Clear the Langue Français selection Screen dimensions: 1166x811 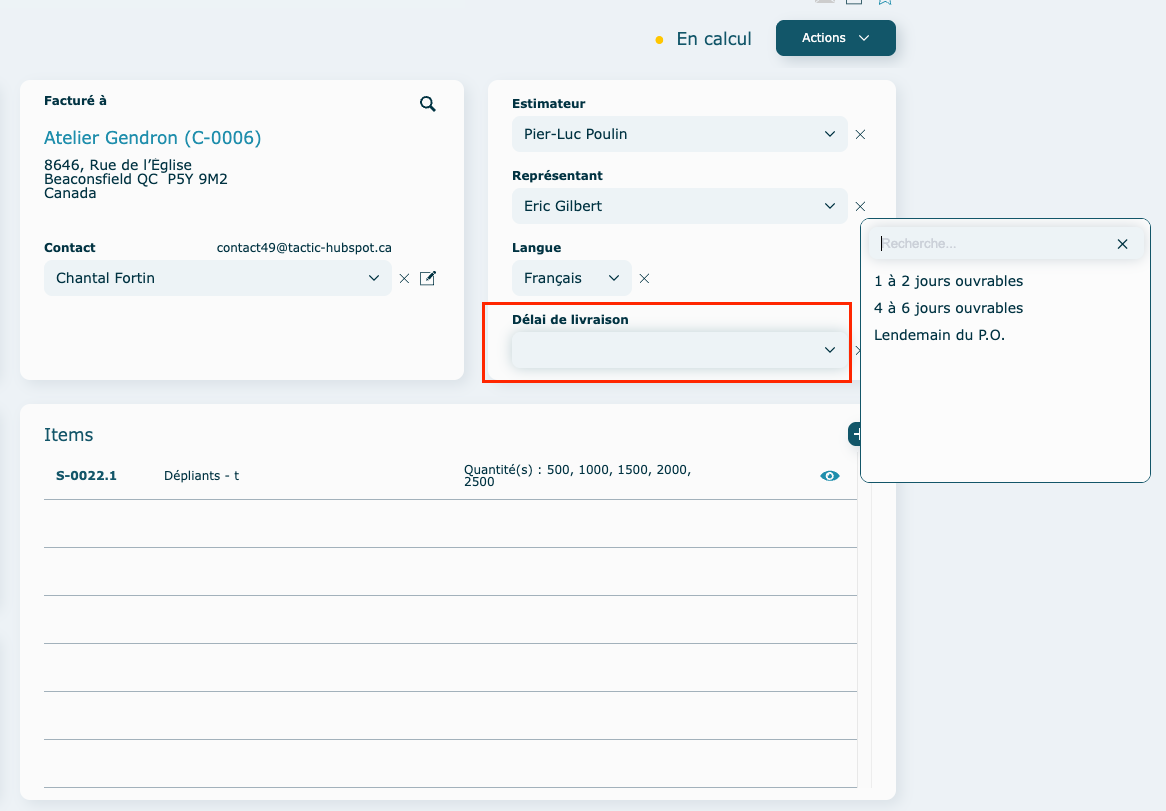pyautogui.click(x=645, y=279)
